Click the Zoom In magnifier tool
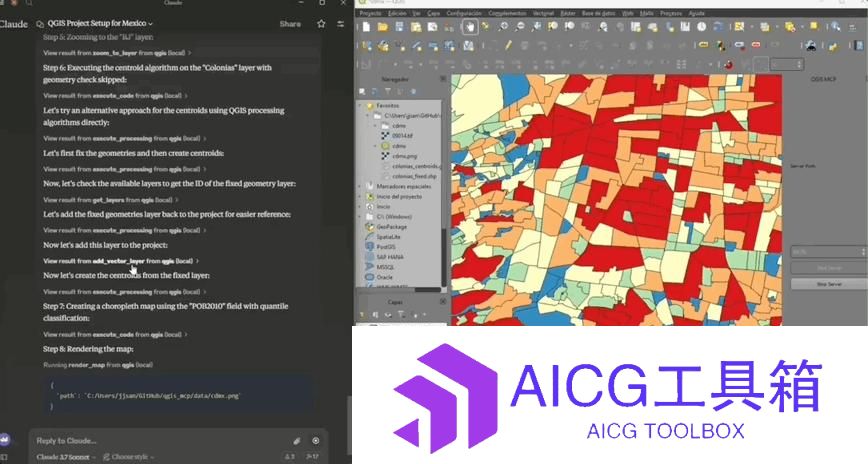The height and width of the screenshot is (464, 868). (x=503, y=27)
